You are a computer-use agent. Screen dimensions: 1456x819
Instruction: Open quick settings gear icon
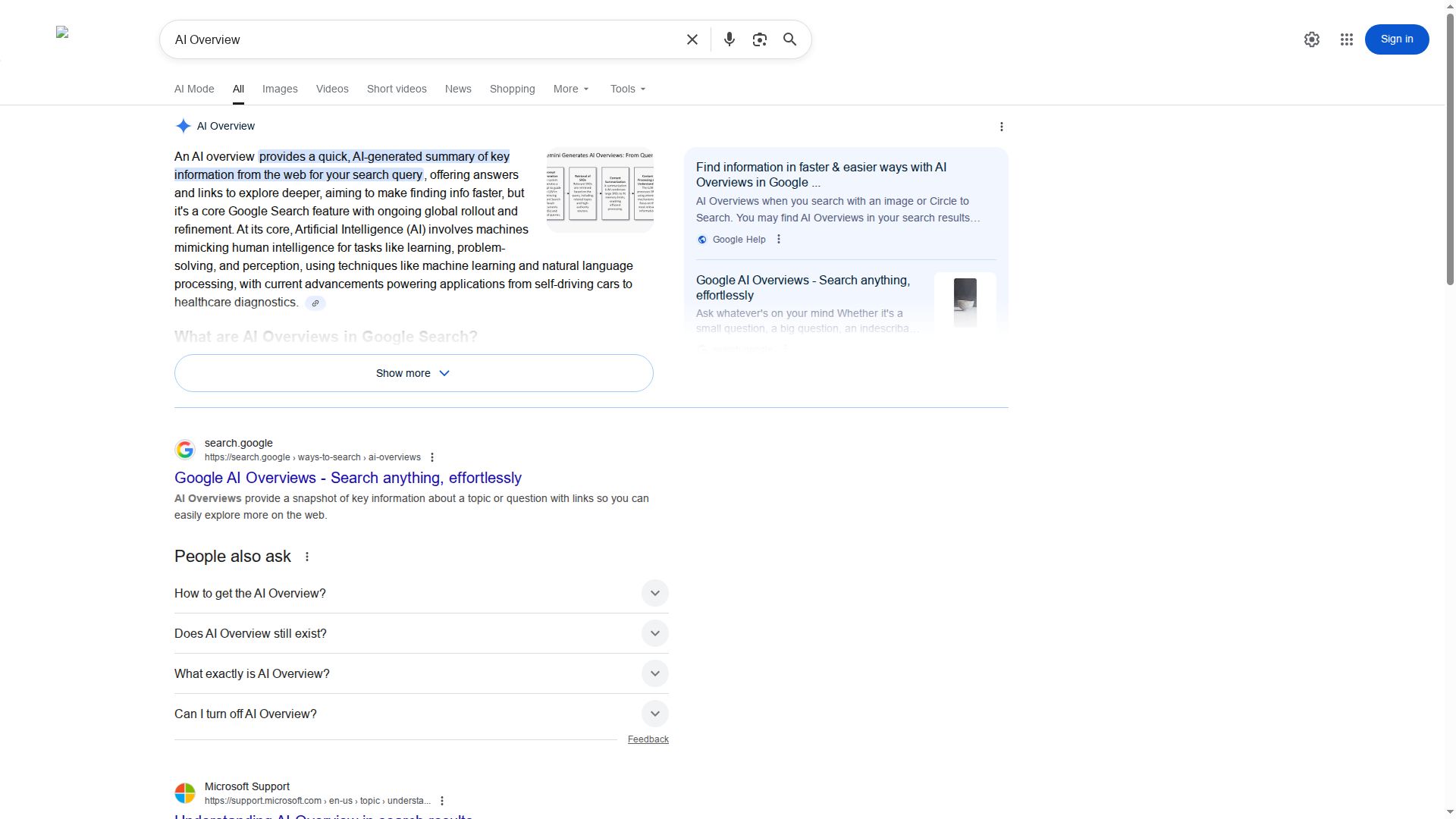[x=1312, y=39]
